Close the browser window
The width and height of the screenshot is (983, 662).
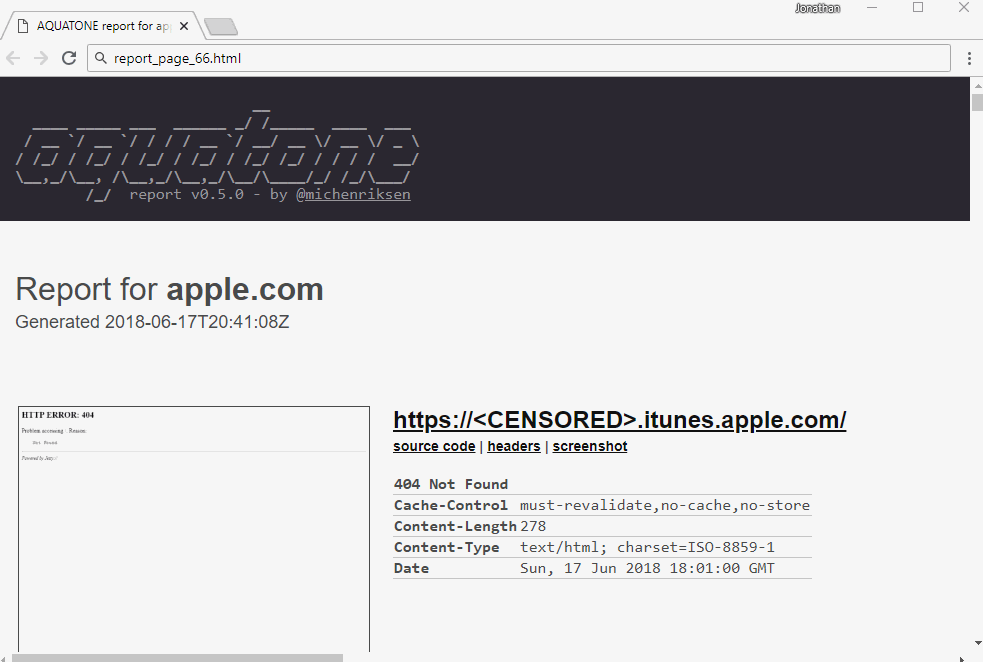[964, 8]
